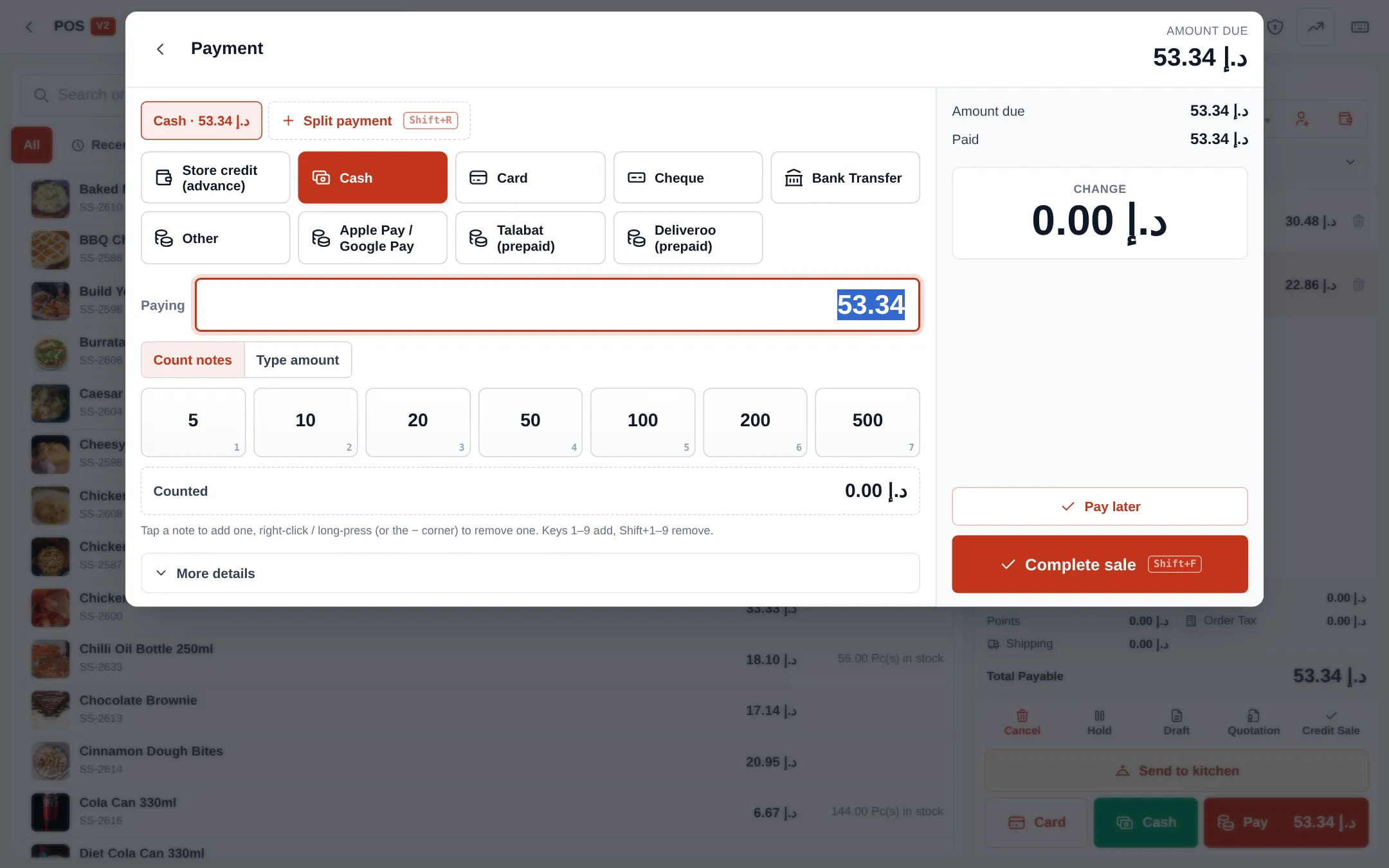The image size is (1389, 868).
Task: Add a 10 note
Action: [305, 422]
